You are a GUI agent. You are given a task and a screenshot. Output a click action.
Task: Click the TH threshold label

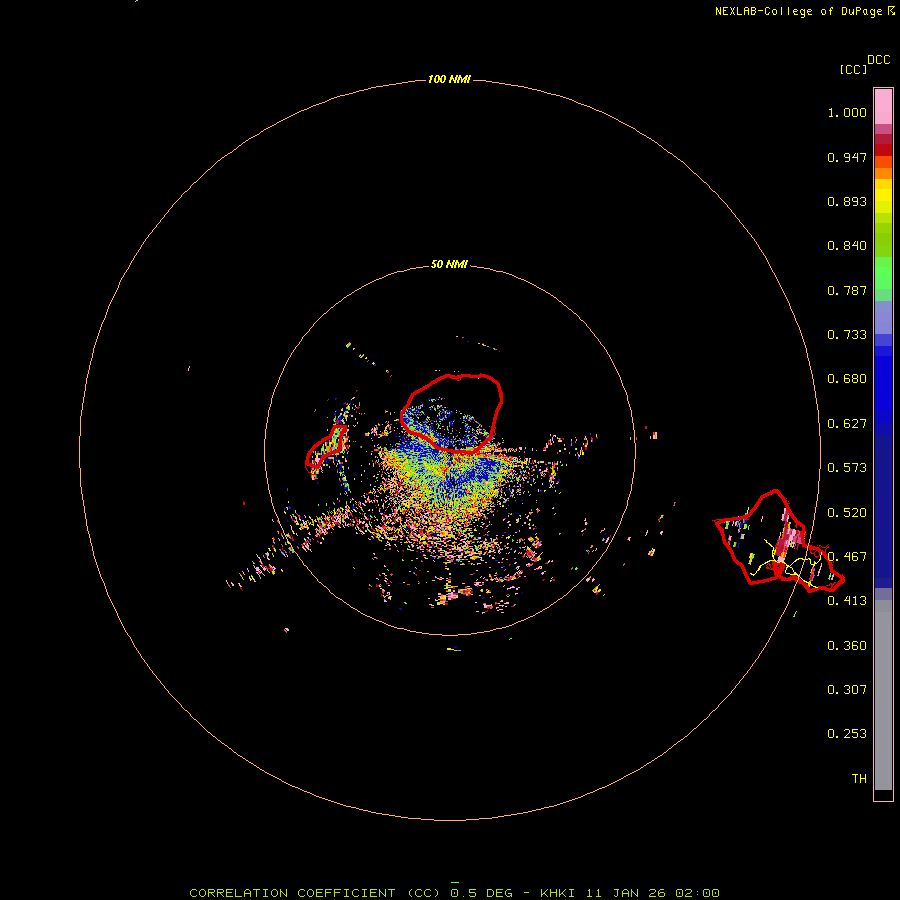(x=859, y=779)
